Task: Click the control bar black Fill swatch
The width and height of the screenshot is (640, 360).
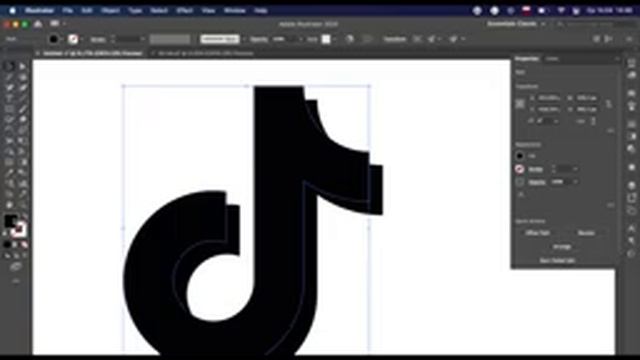Action: click(53, 39)
